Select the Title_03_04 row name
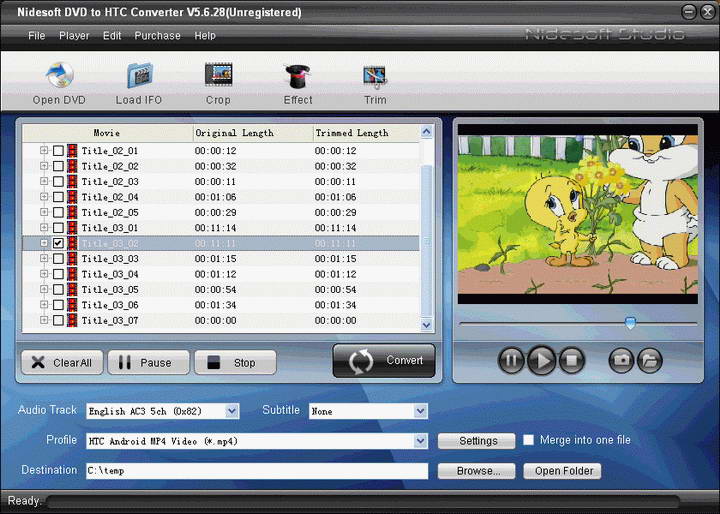The width and height of the screenshot is (720, 514). 110,274
